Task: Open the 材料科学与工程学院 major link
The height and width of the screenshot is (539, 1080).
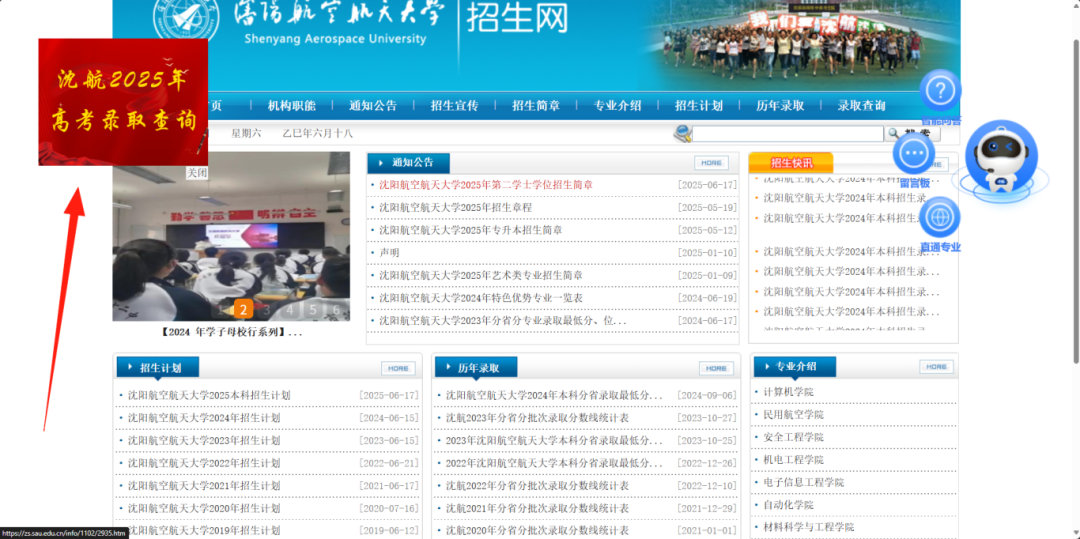Action: click(808, 527)
